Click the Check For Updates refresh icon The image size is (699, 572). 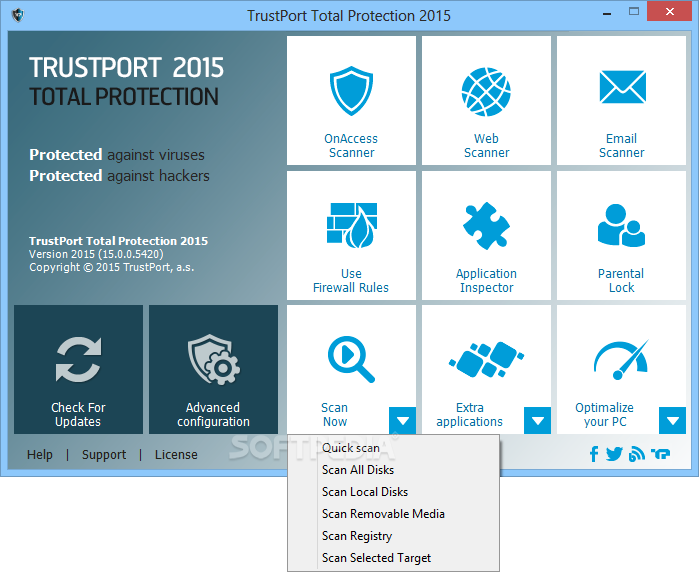78,359
